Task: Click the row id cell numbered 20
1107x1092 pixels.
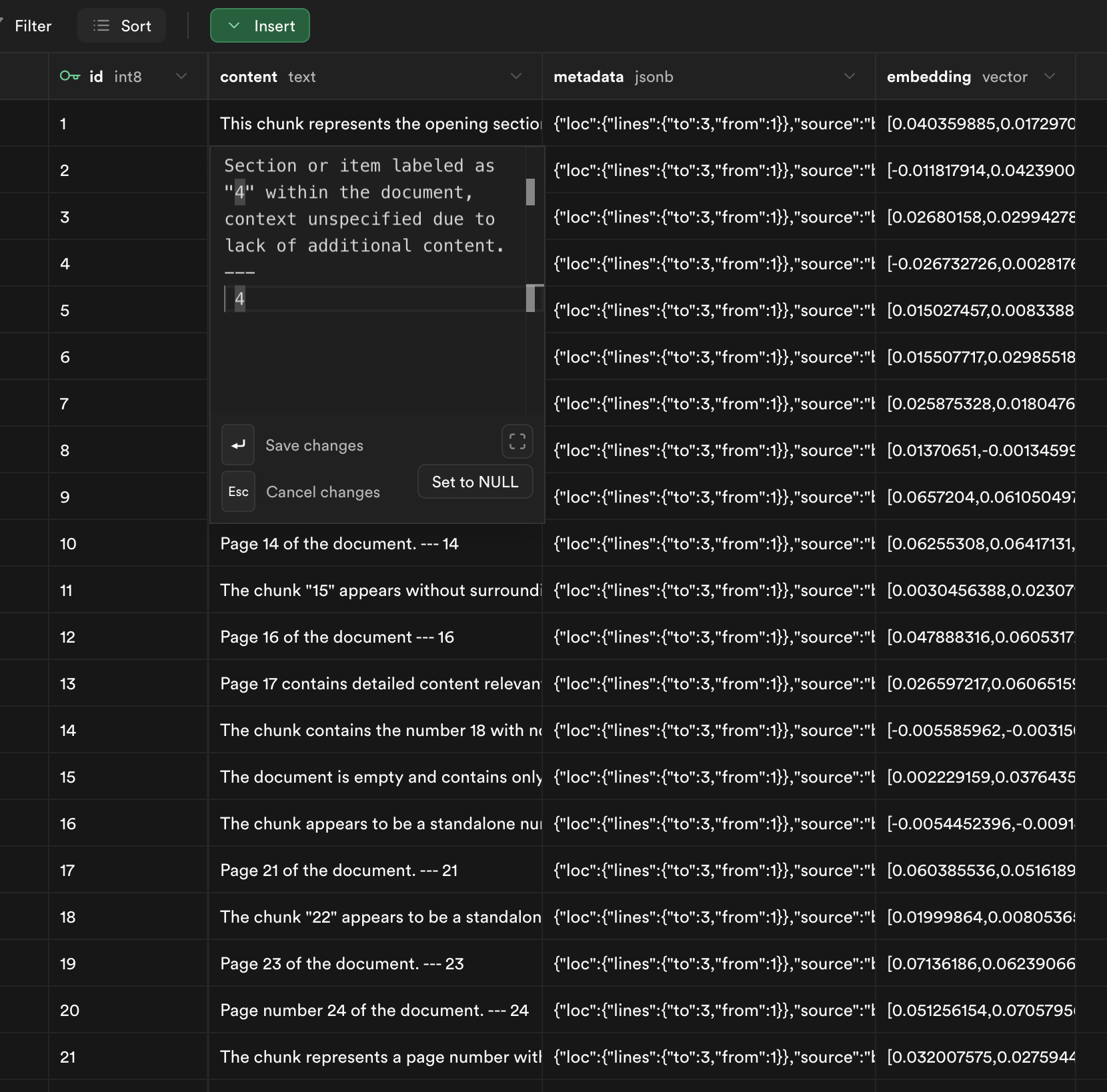Action: pos(127,1010)
